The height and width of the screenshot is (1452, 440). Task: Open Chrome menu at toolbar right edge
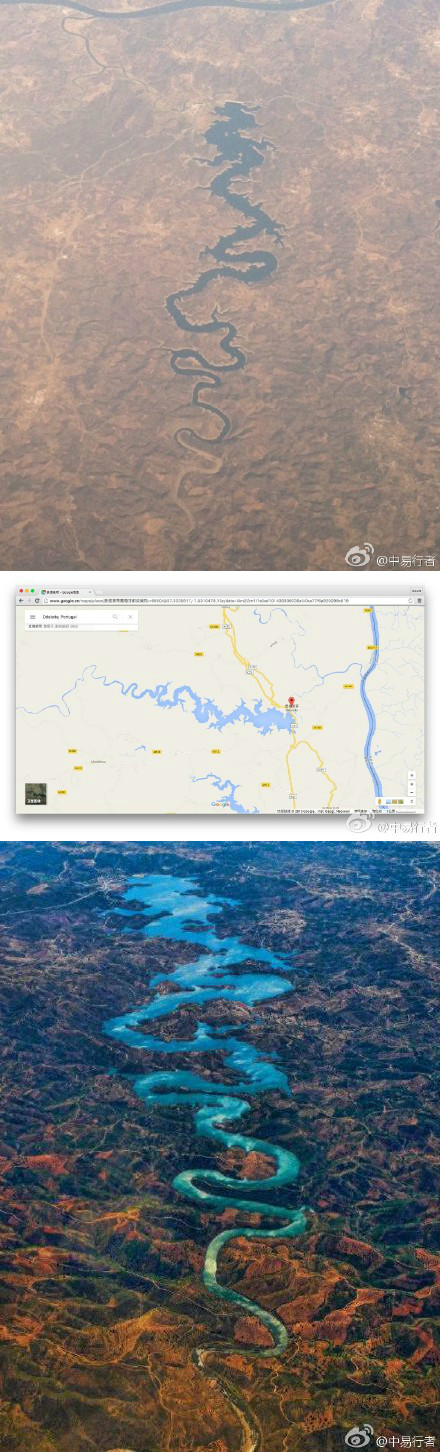point(419,601)
